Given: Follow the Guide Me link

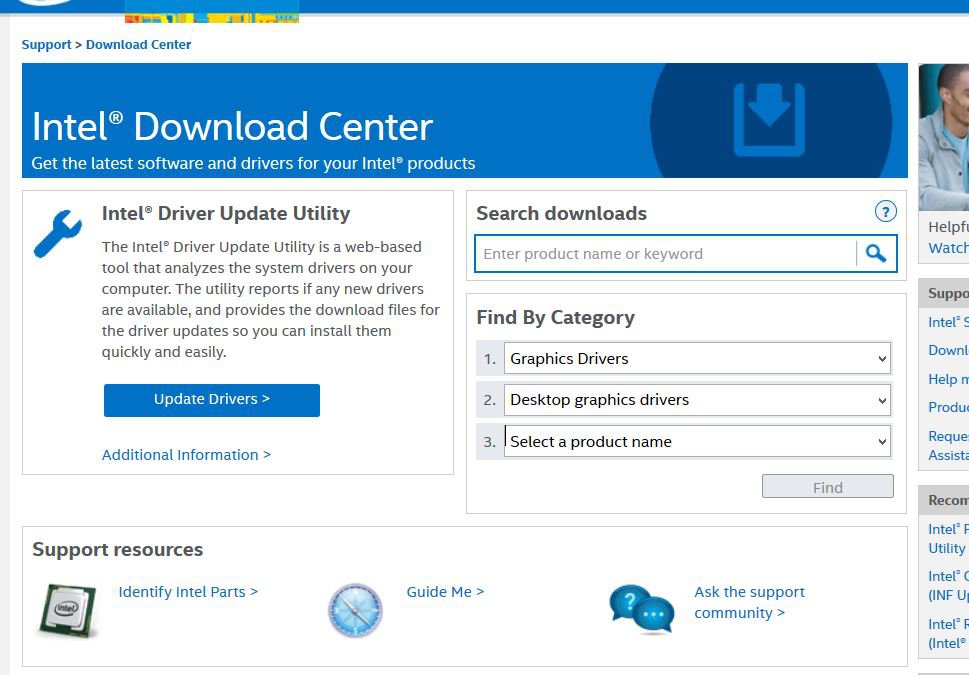Looking at the screenshot, I should coord(445,592).
